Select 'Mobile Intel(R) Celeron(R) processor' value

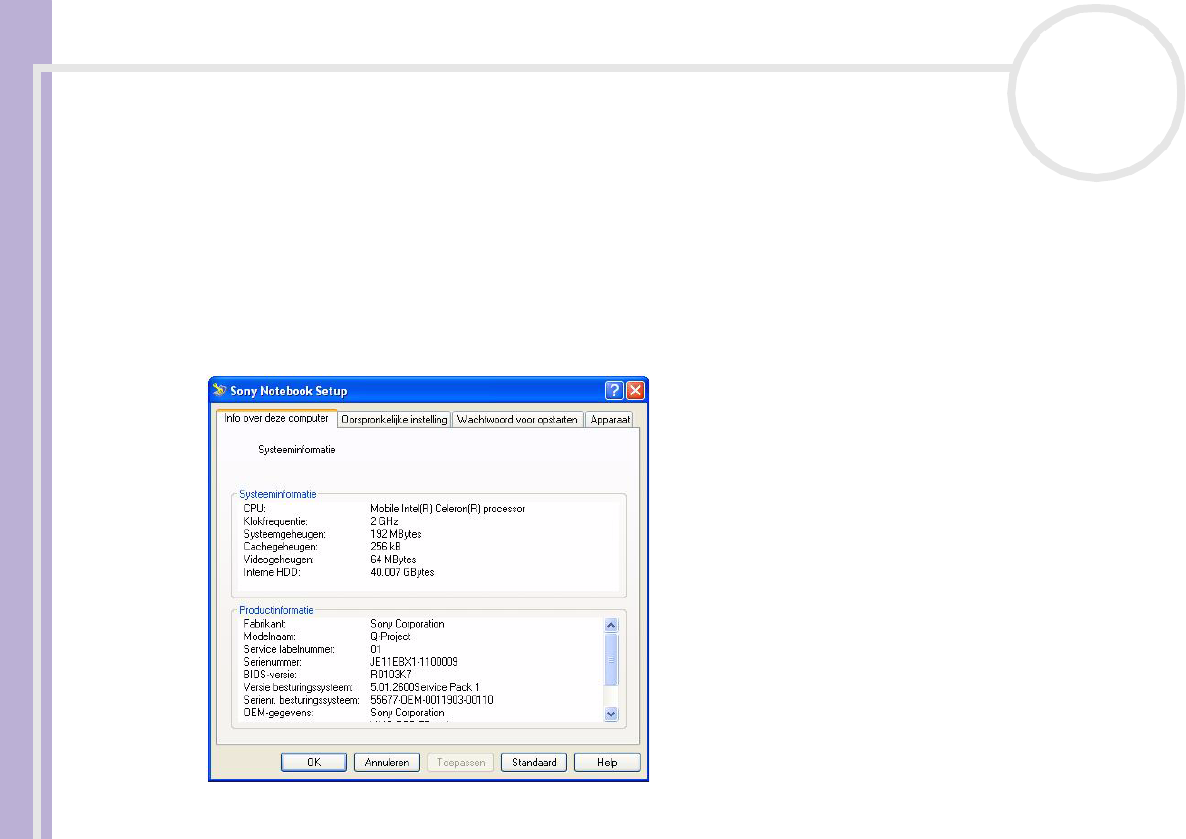point(448,508)
